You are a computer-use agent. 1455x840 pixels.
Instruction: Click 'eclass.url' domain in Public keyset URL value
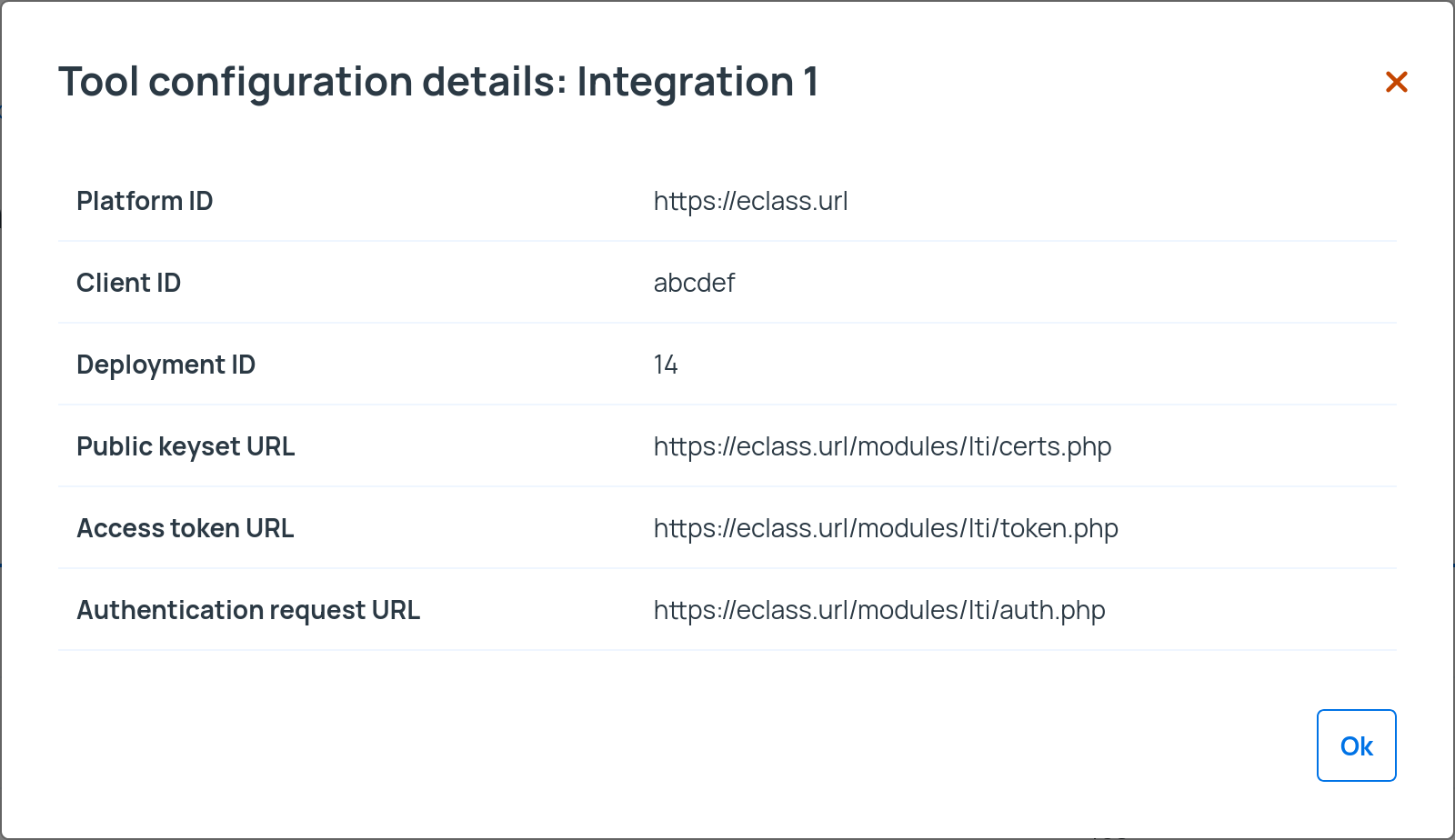(x=792, y=446)
